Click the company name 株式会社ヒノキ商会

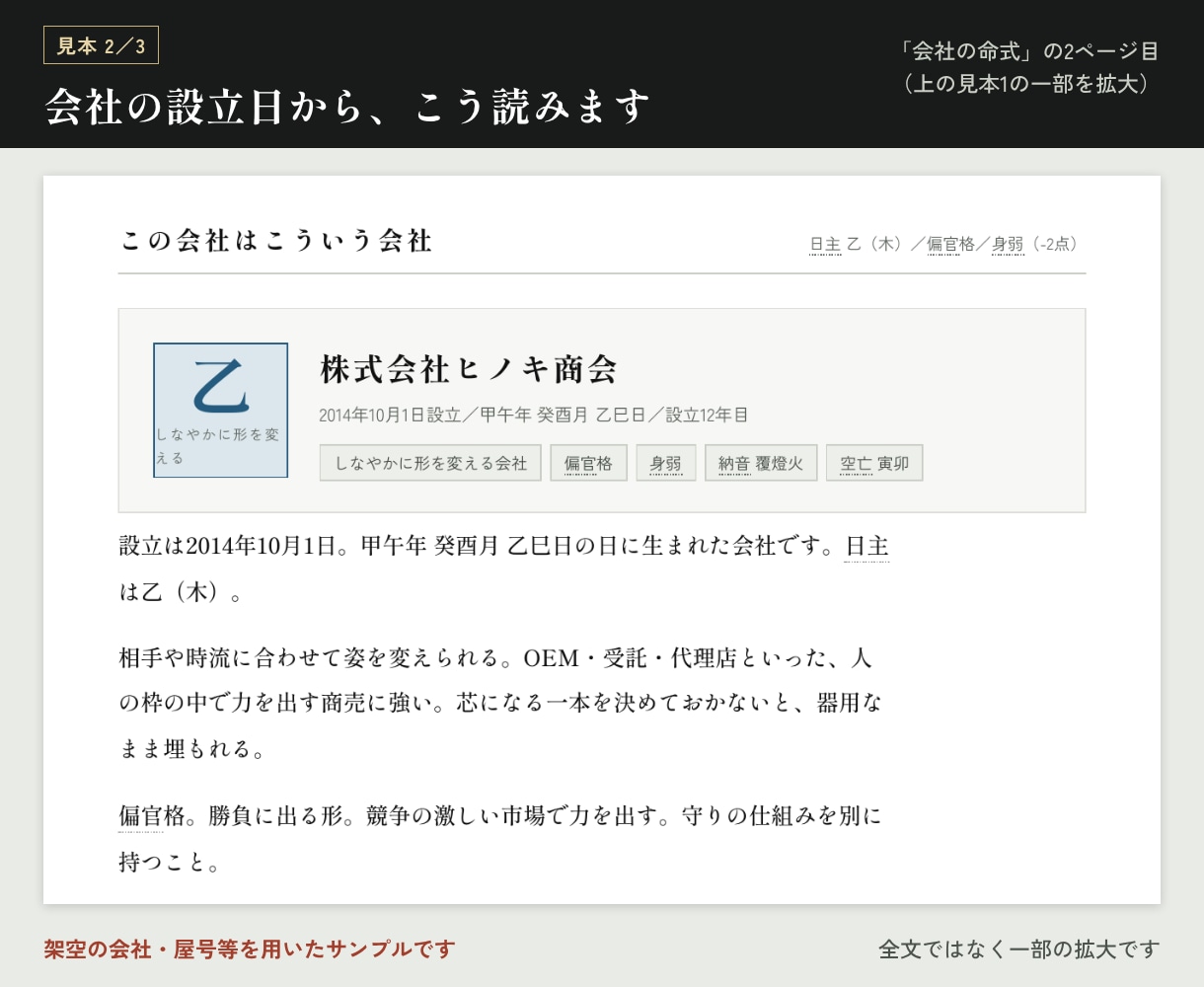click(469, 369)
